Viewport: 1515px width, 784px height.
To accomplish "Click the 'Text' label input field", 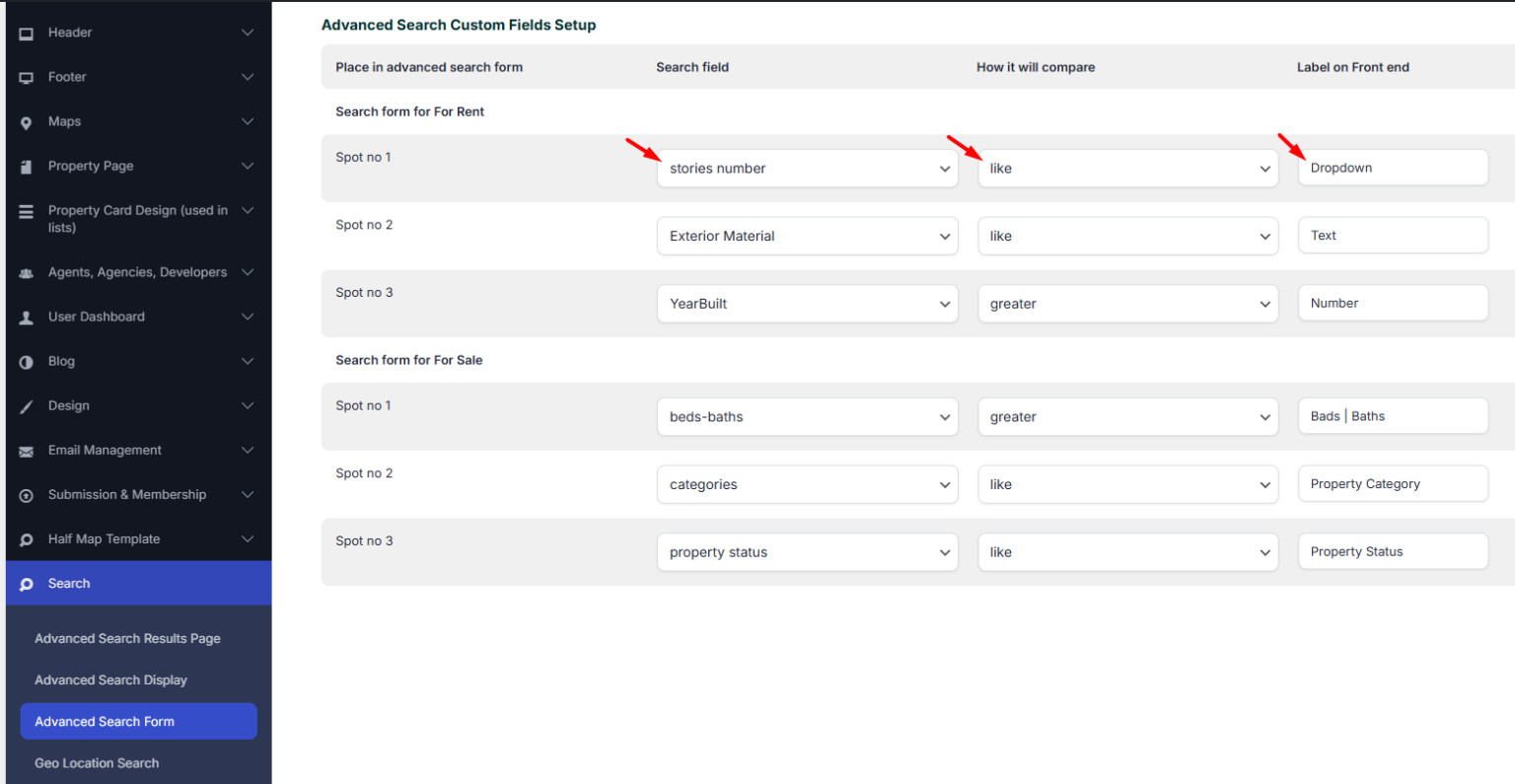I will click(x=1393, y=236).
